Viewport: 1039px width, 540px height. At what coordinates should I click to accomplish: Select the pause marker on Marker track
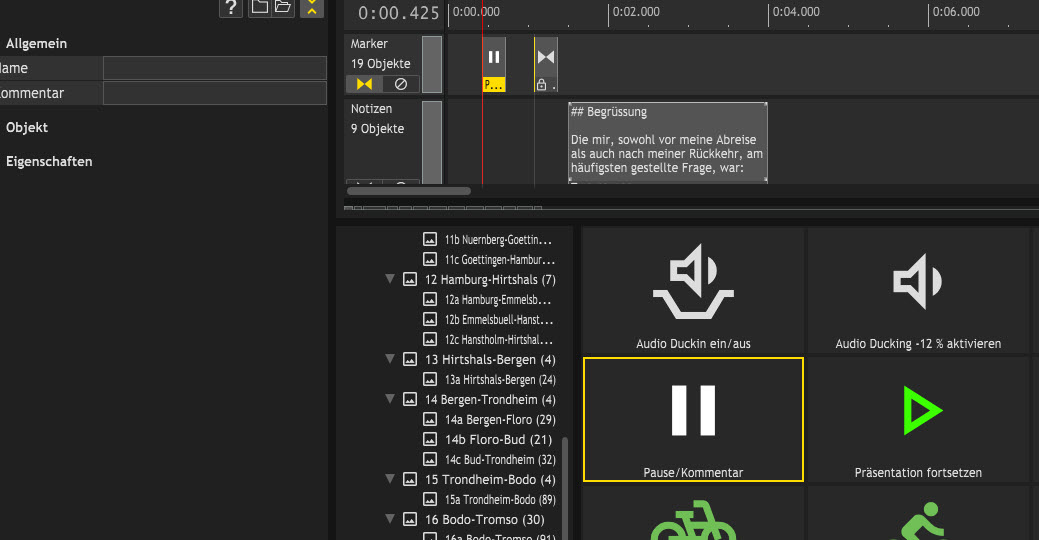click(x=494, y=64)
